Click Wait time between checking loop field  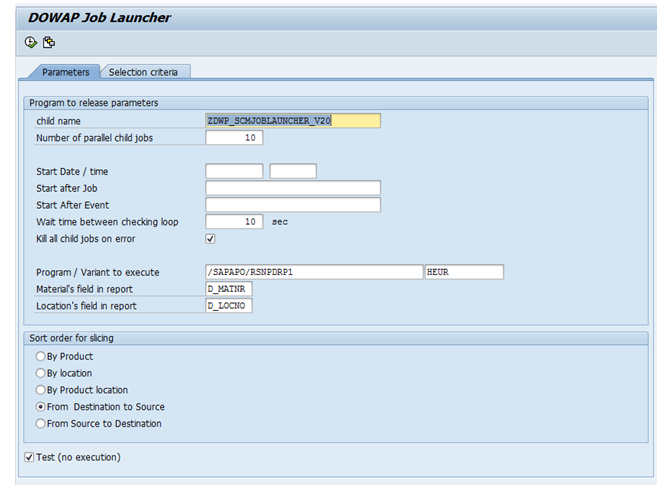[x=234, y=222]
